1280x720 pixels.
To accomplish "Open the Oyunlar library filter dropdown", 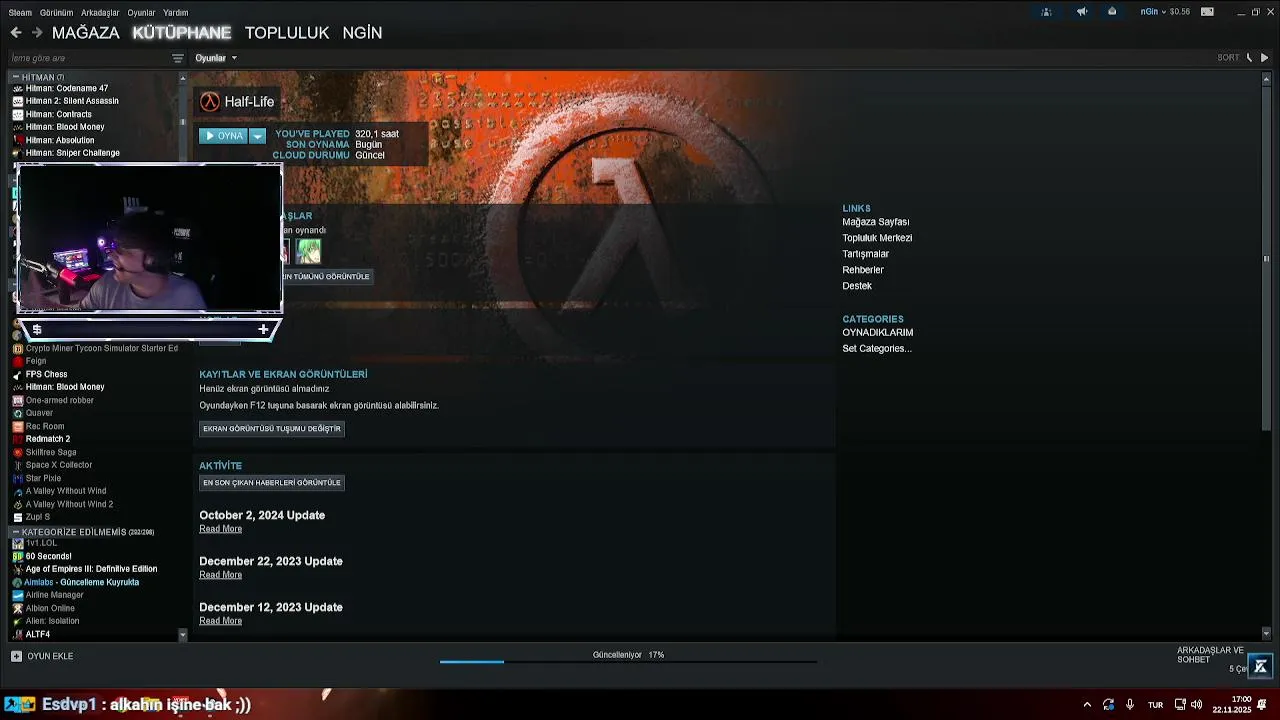I will pos(216,58).
